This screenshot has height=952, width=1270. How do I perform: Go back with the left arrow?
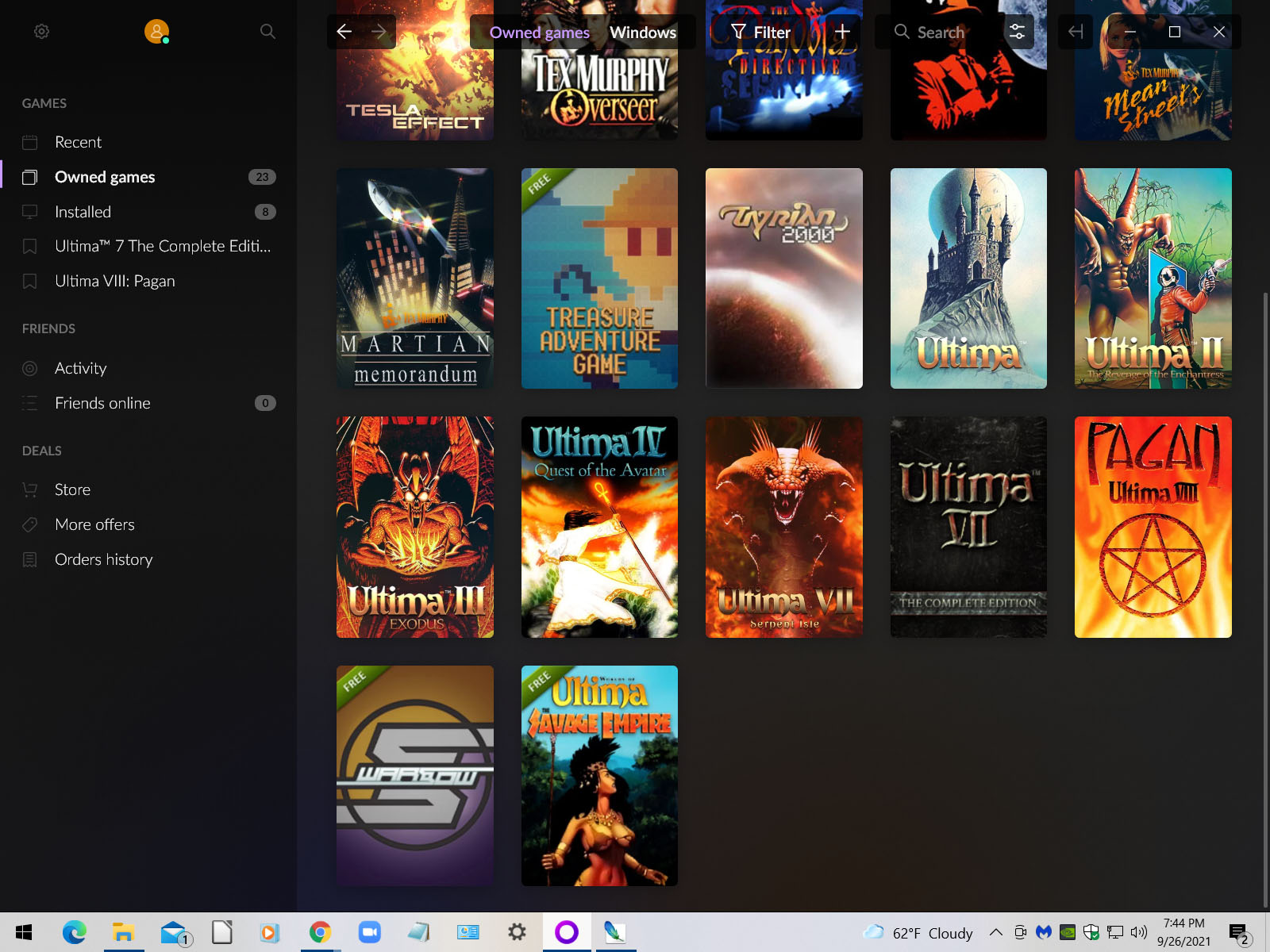pyautogui.click(x=344, y=32)
